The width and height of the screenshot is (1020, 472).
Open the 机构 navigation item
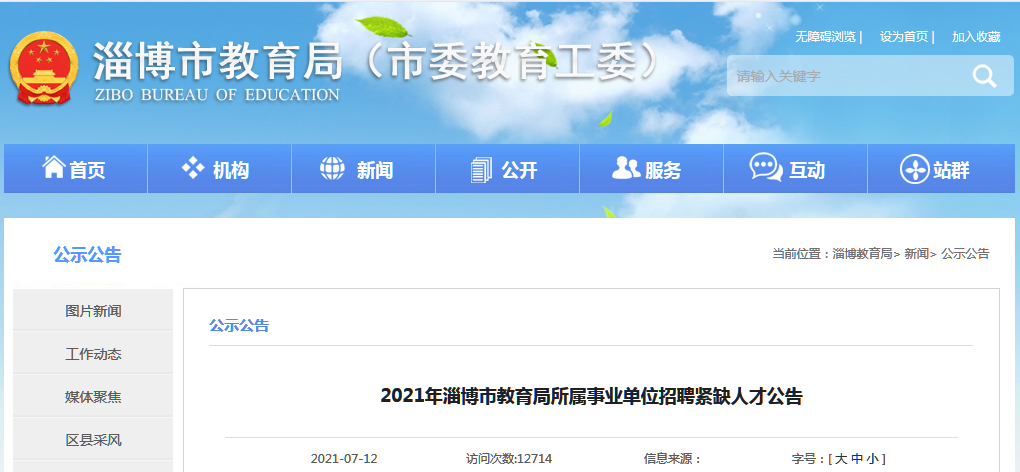(x=220, y=168)
